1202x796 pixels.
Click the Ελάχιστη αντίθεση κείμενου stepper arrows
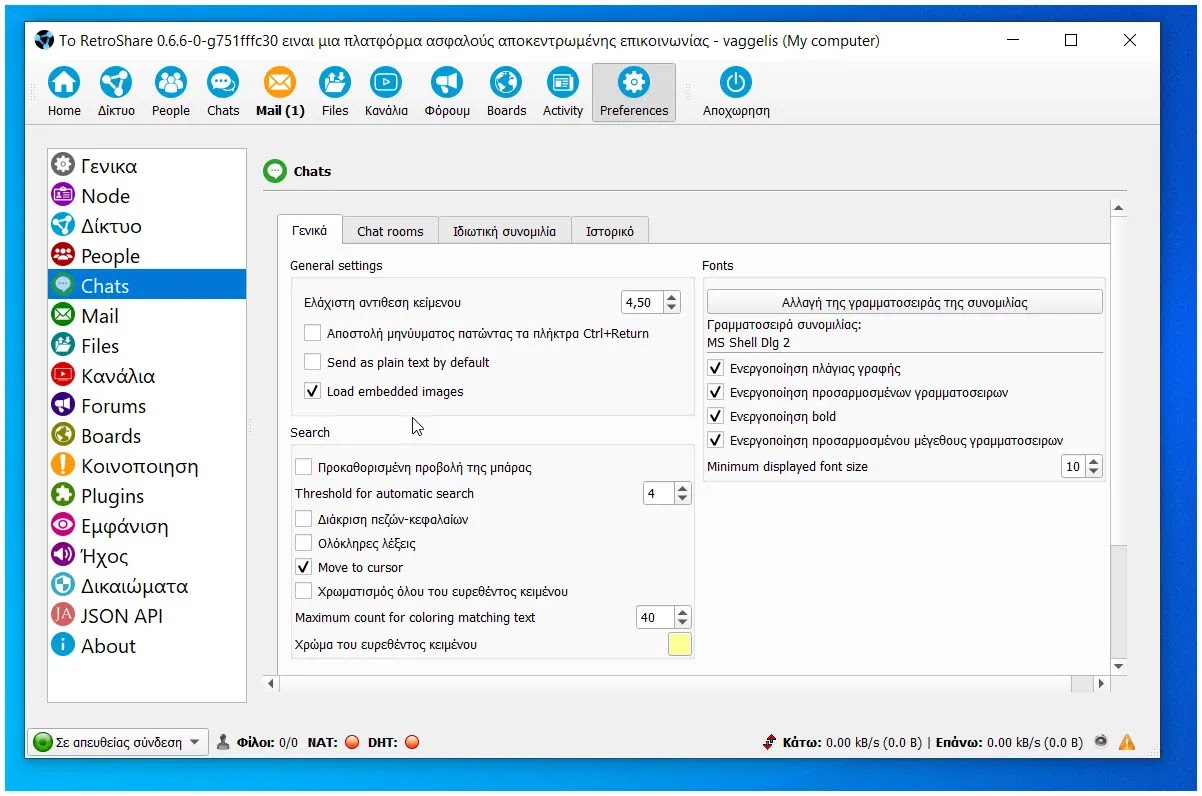pos(671,302)
